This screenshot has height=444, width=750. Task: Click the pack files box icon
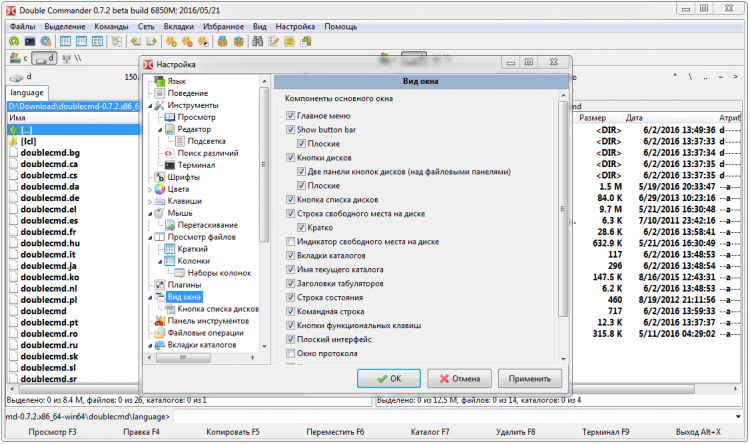tap(222, 42)
